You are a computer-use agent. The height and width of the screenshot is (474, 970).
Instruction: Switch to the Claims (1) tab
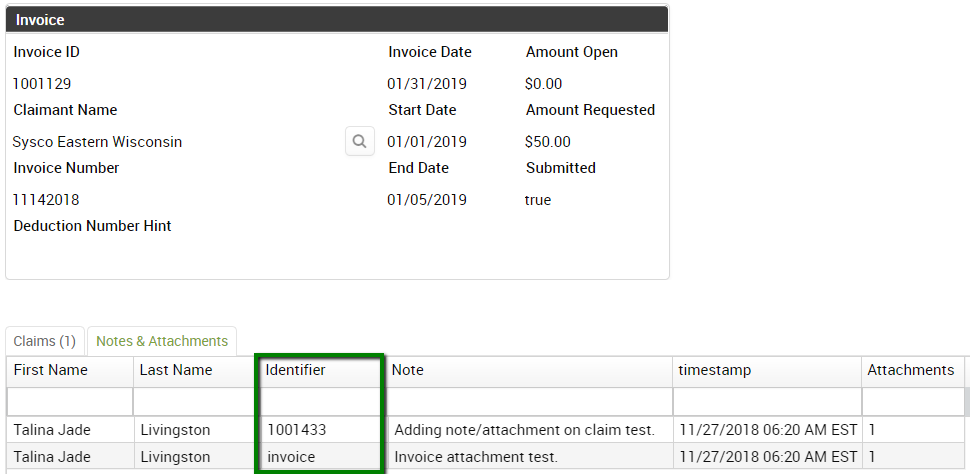tap(45, 341)
